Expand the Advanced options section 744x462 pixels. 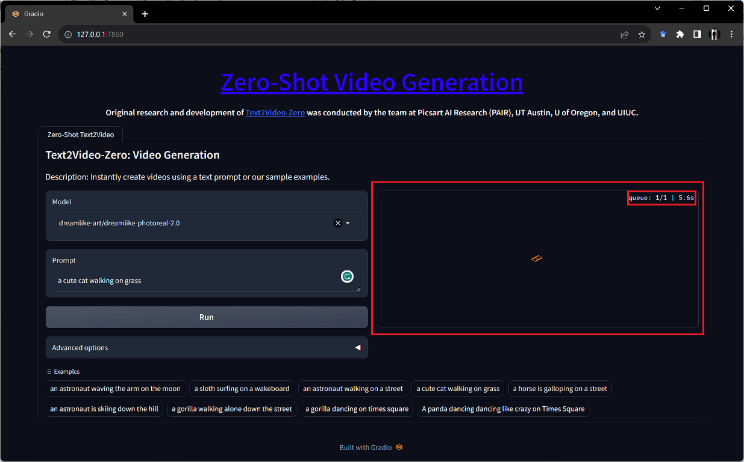point(207,347)
